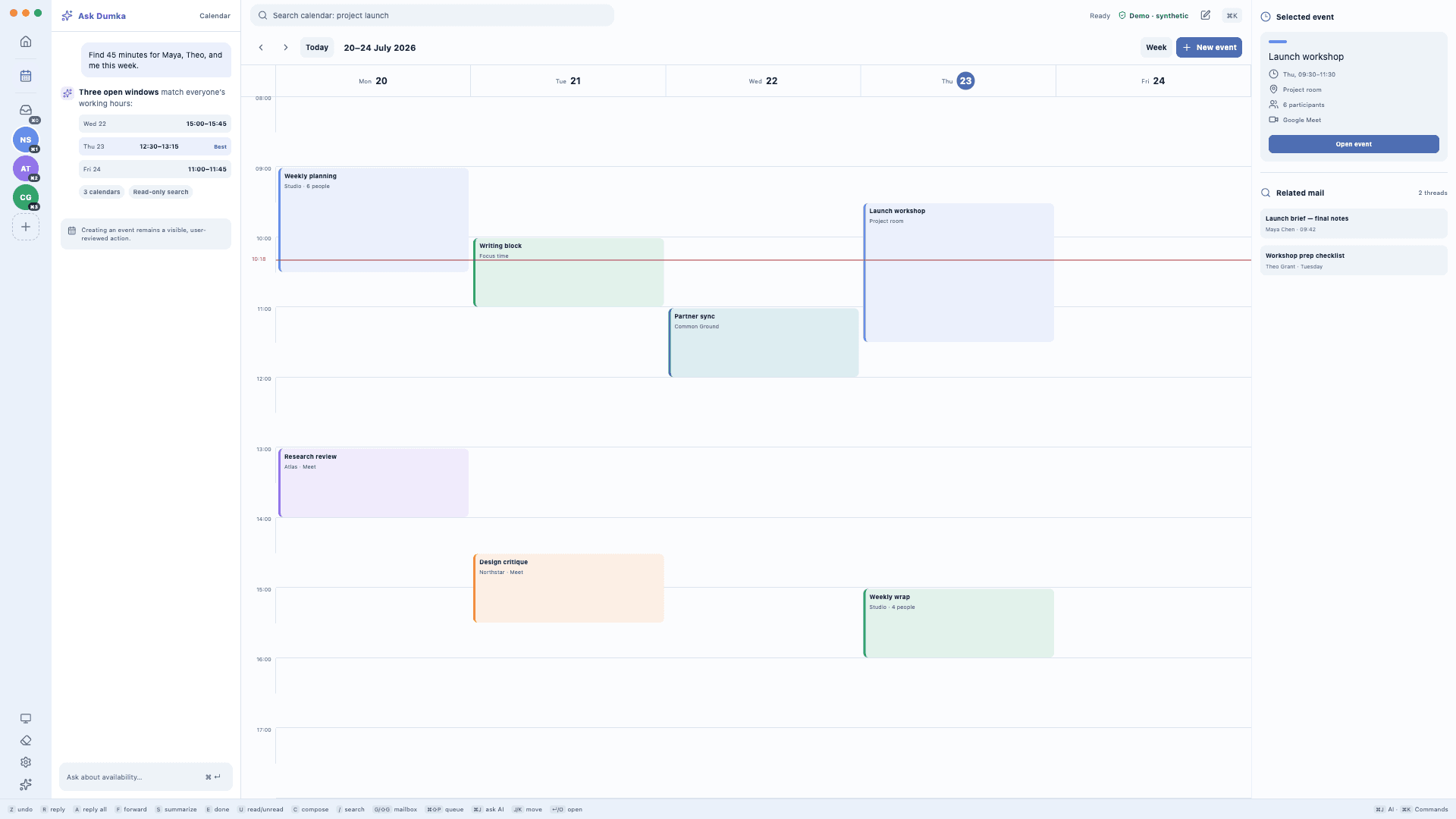The height and width of the screenshot is (819, 1456).
Task: Select Mon 20 day header
Action: point(373,81)
